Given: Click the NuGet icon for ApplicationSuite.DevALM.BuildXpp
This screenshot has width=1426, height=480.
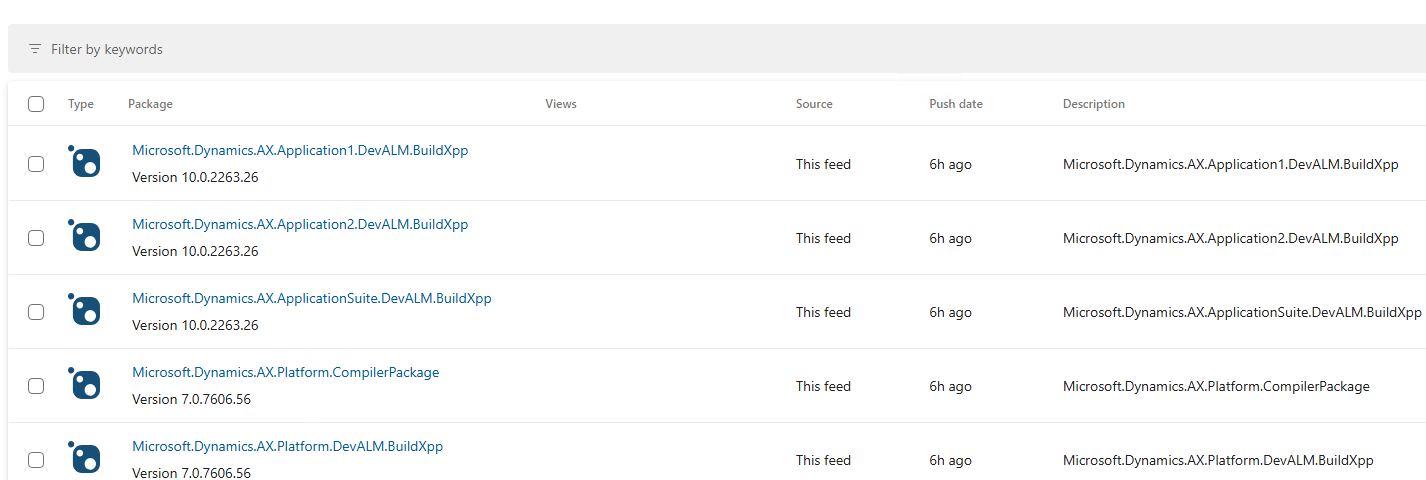Looking at the screenshot, I should [85, 311].
